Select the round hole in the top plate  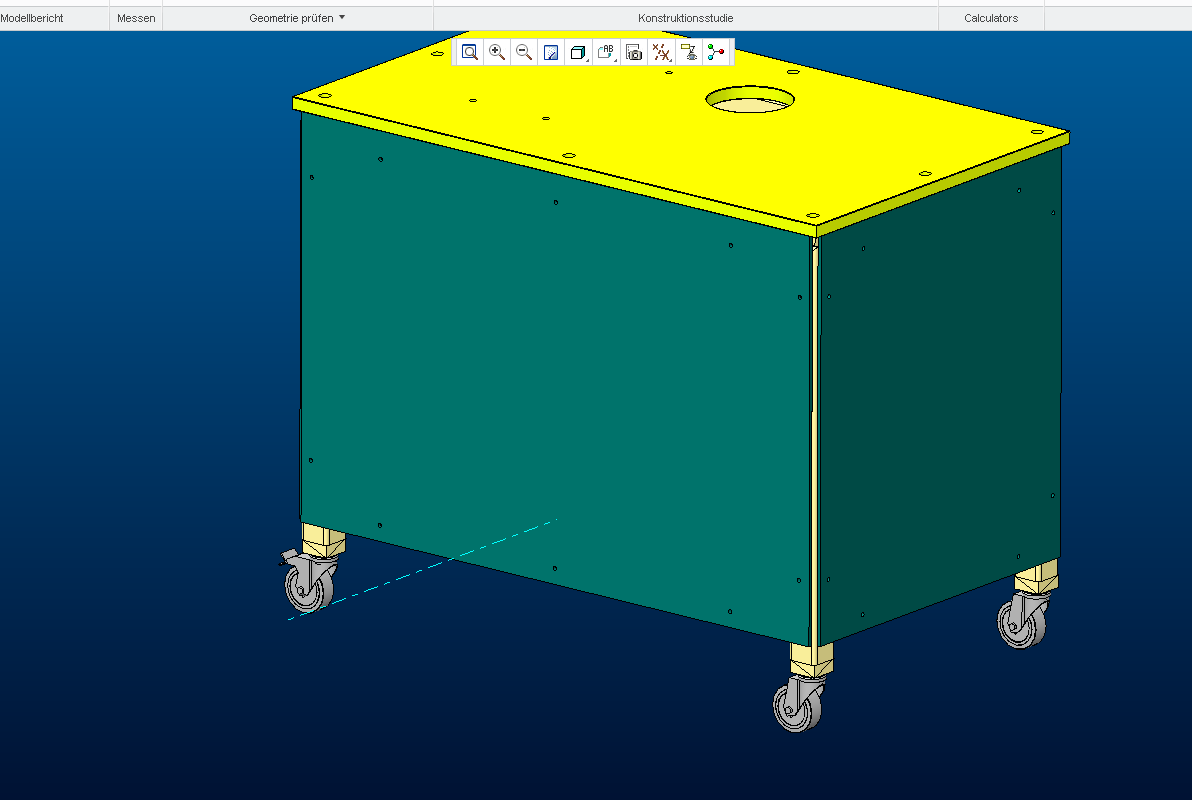click(x=750, y=100)
